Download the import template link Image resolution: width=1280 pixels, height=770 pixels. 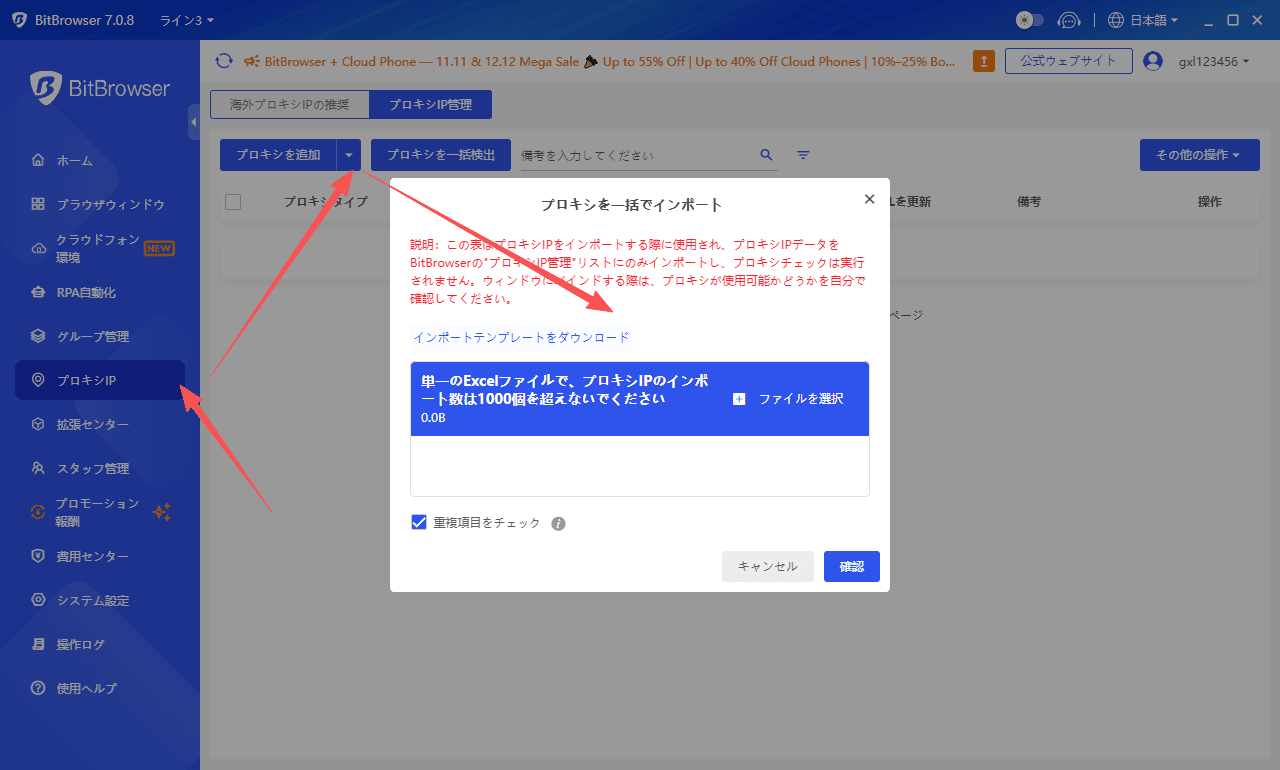click(x=522, y=337)
